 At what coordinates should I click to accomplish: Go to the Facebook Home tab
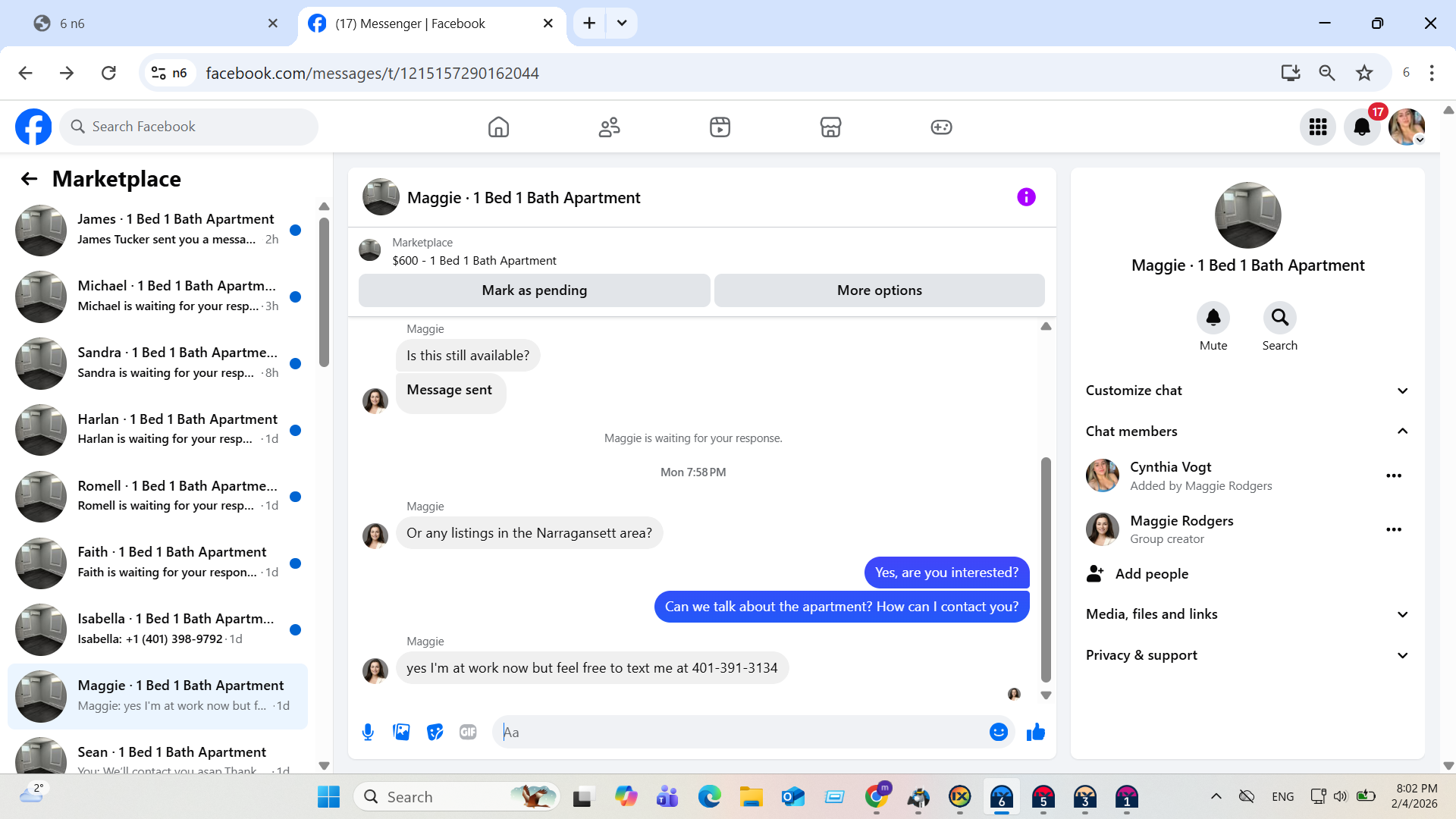[x=498, y=127]
